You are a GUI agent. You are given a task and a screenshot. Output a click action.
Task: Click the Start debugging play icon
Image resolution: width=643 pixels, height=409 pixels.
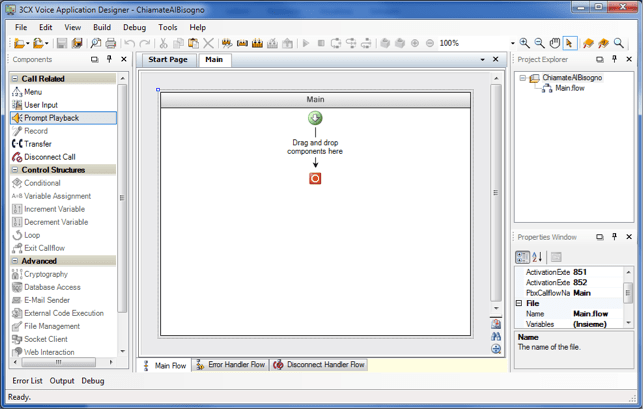(x=306, y=43)
